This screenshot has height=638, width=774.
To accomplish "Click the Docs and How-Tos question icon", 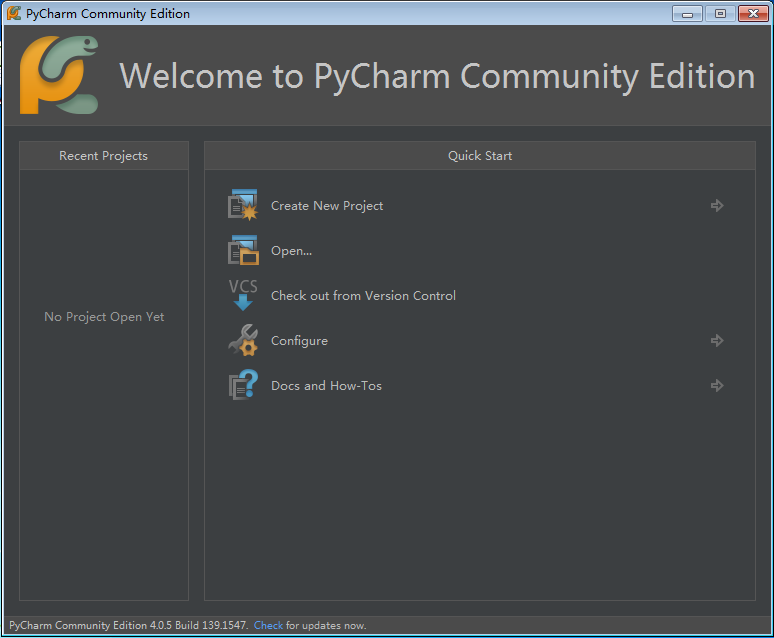I will click(x=243, y=385).
